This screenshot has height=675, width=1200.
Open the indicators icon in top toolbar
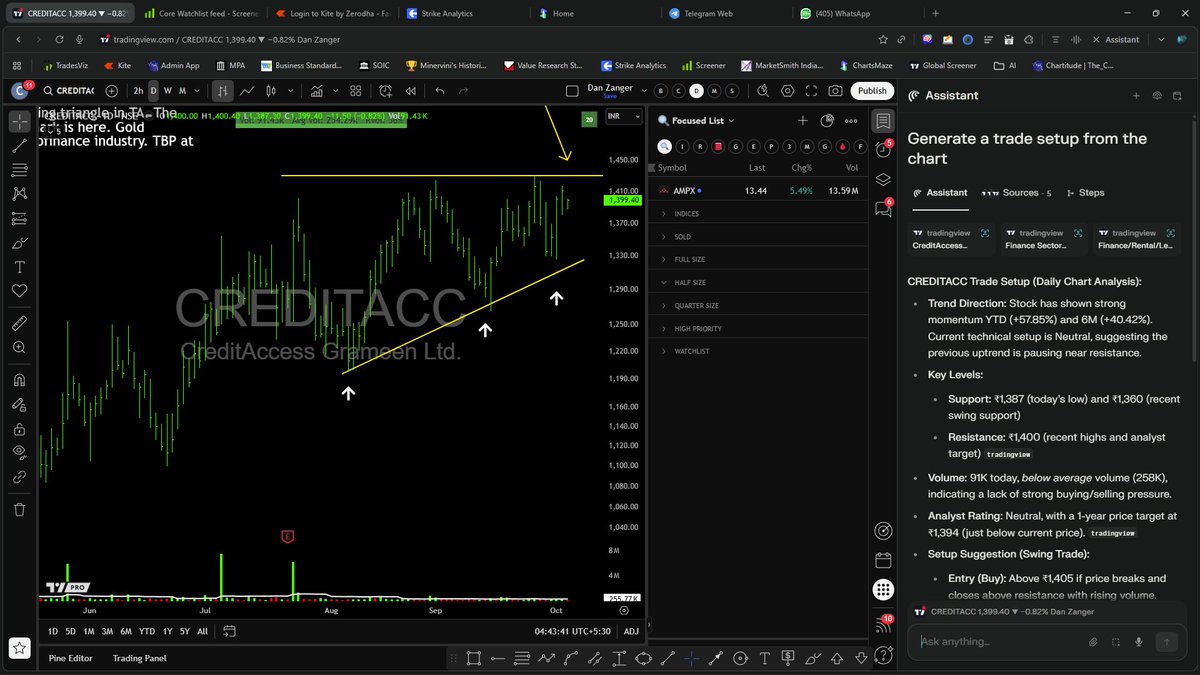[317, 91]
